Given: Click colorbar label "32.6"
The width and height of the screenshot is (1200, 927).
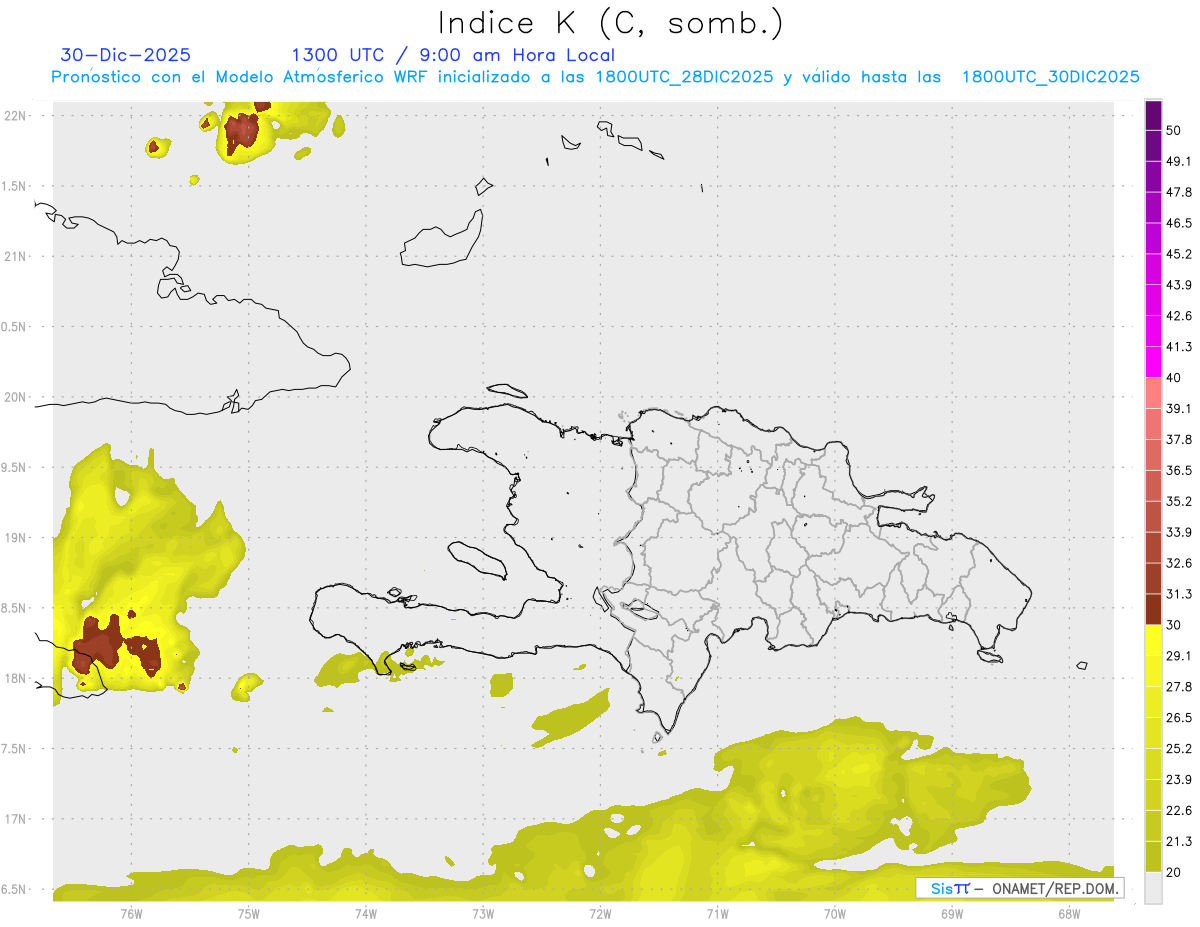Looking at the screenshot, I should pyautogui.click(x=1179, y=563).
